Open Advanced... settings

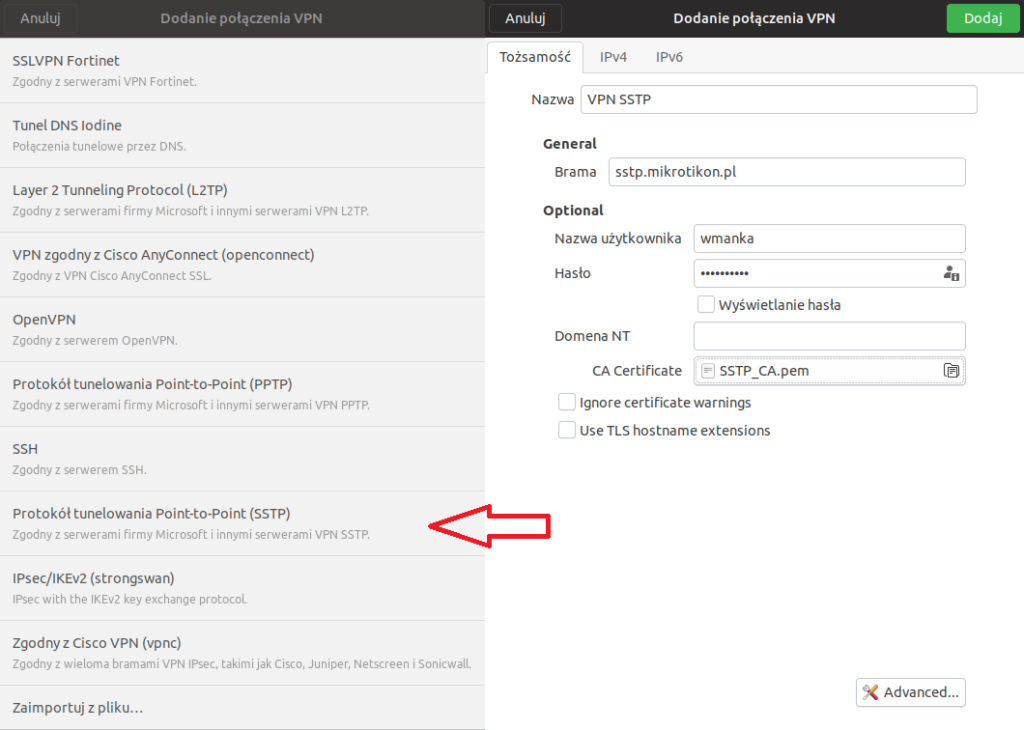(x=910, y=692)
